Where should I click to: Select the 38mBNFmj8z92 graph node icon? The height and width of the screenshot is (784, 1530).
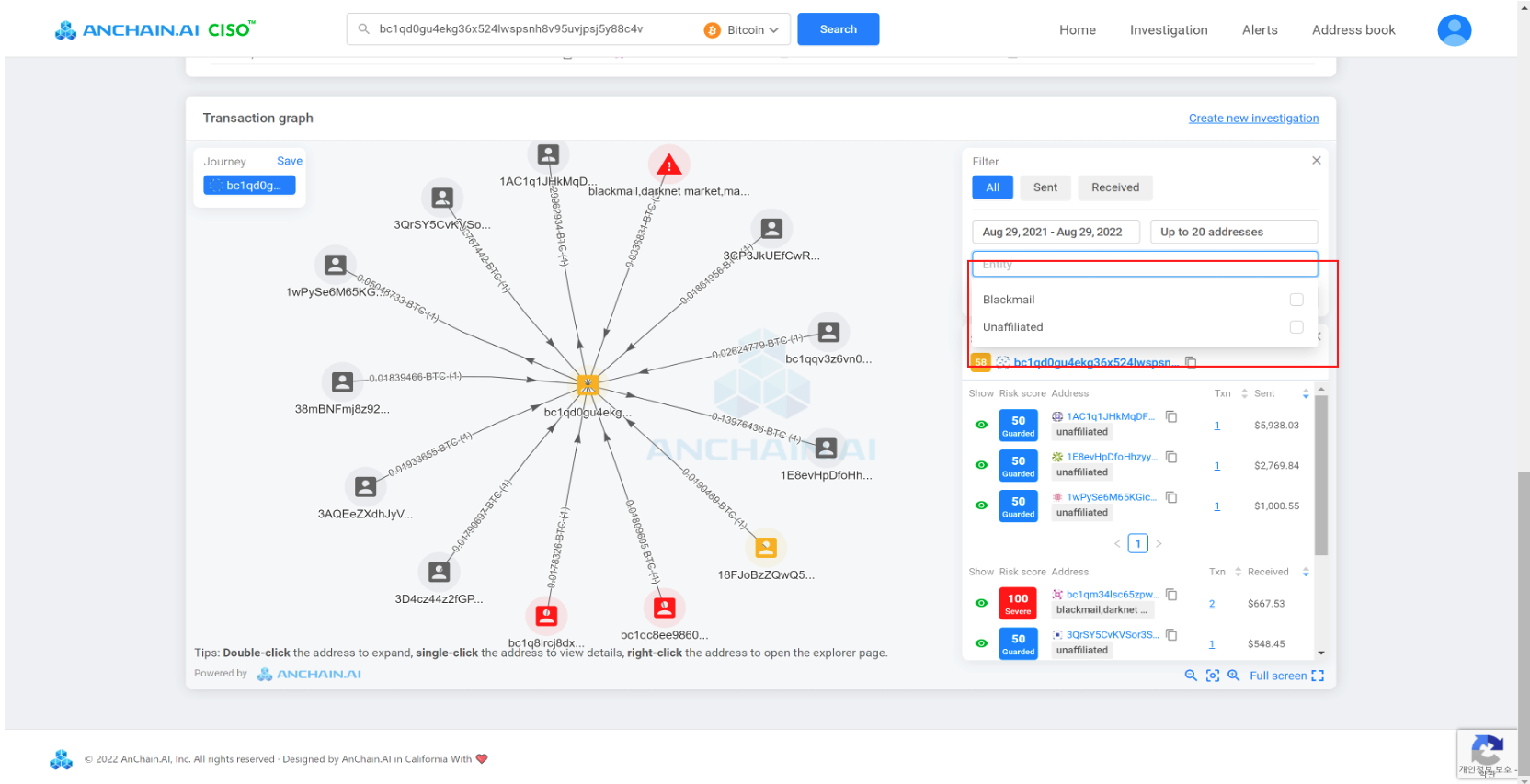click(x=342, y=381)
